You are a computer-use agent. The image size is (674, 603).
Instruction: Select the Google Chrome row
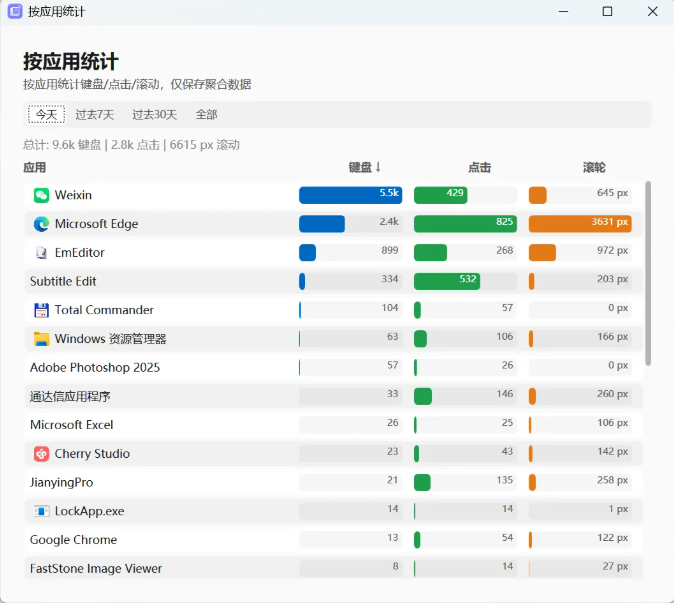(334, 540)
